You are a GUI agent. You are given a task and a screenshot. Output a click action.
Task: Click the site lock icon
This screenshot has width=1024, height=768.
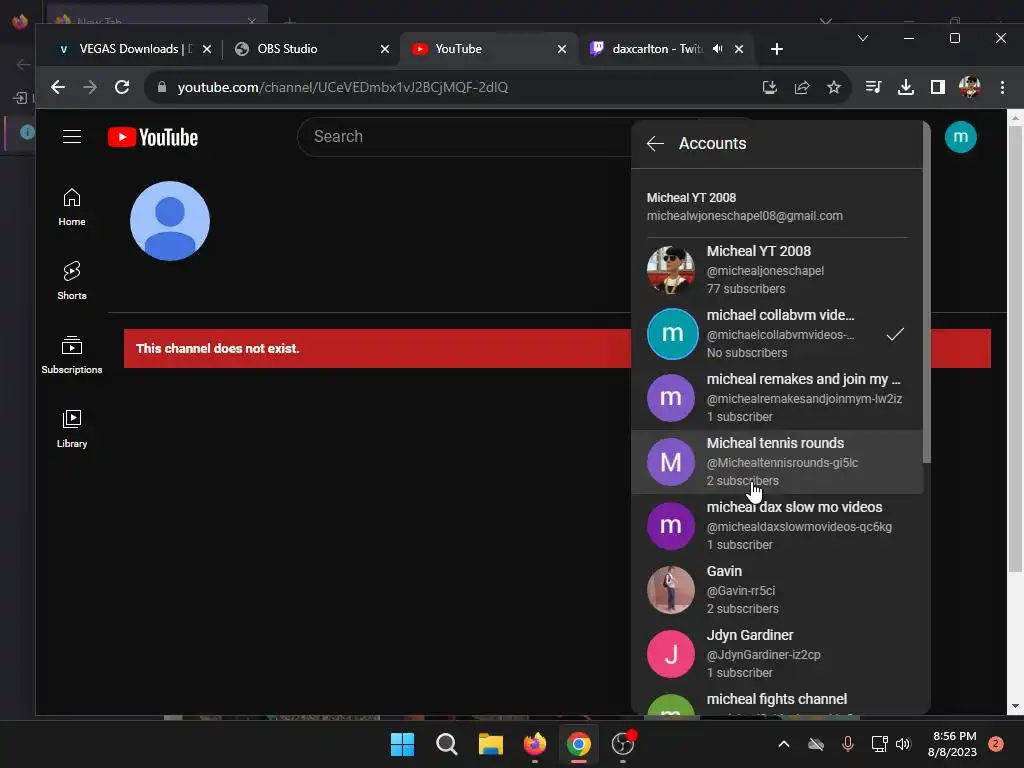(162, 87)
